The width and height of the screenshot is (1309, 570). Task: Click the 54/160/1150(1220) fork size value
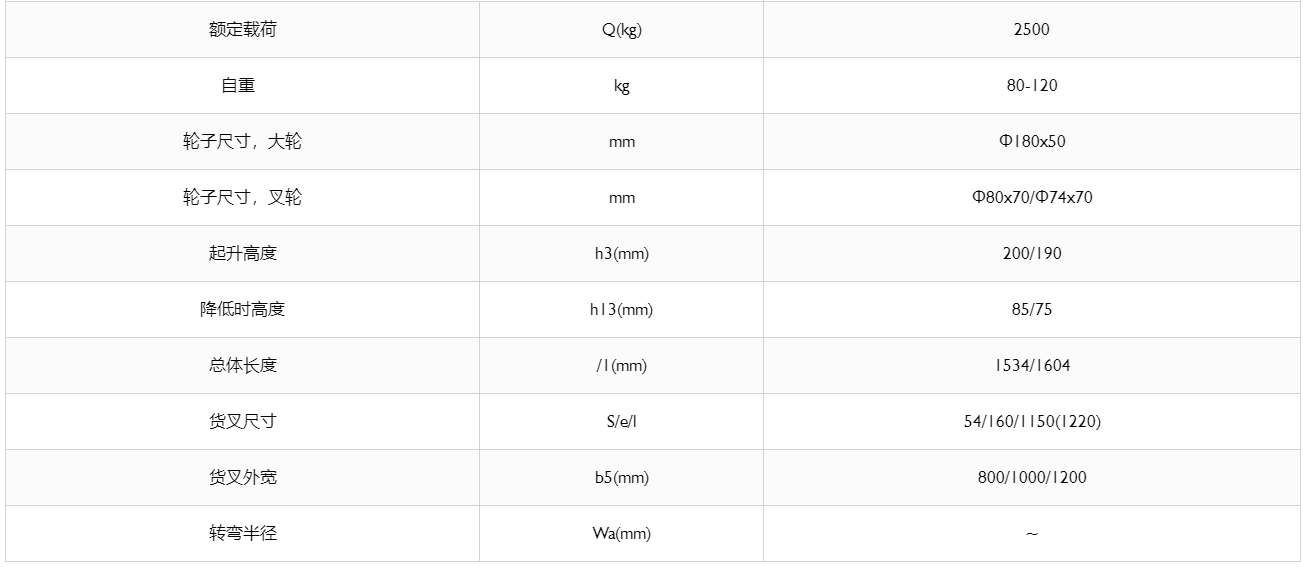(1032, 421)
